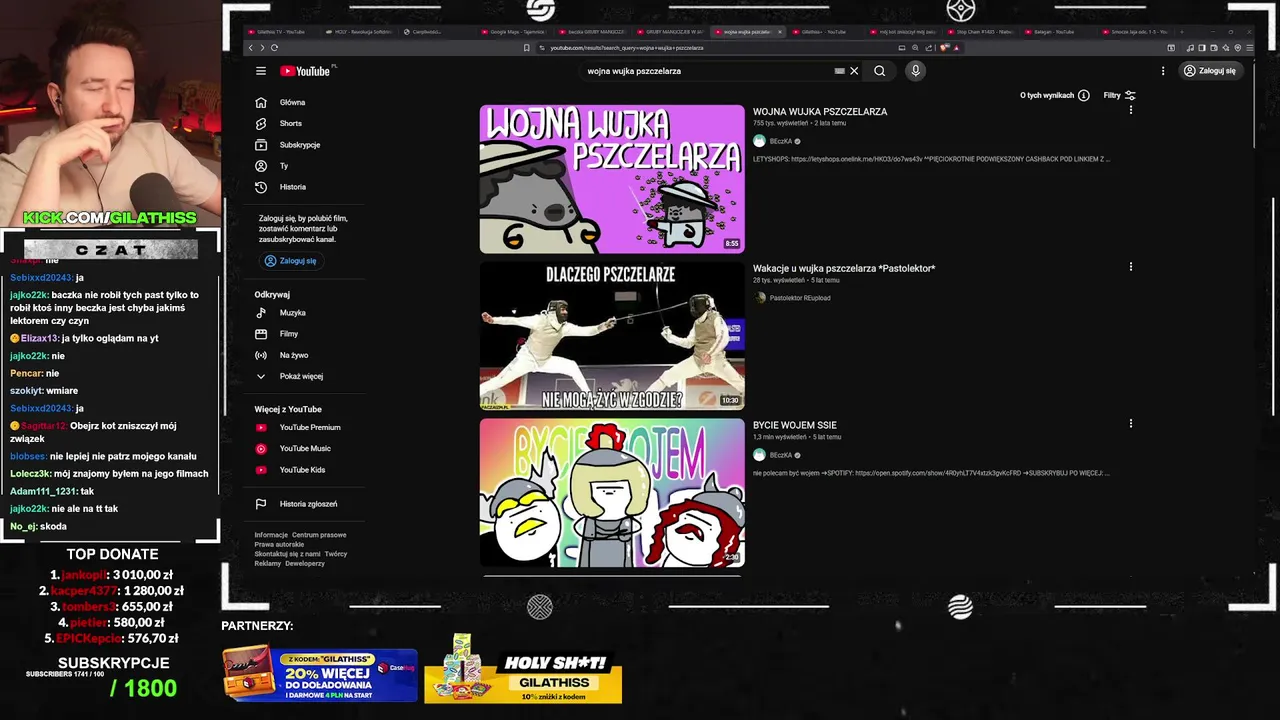Image resolution: width=1280 pixels, height=720 pixels.
Task: Close the active wojna wujka pszczelarza tab
Action: [x=780, y=32]
